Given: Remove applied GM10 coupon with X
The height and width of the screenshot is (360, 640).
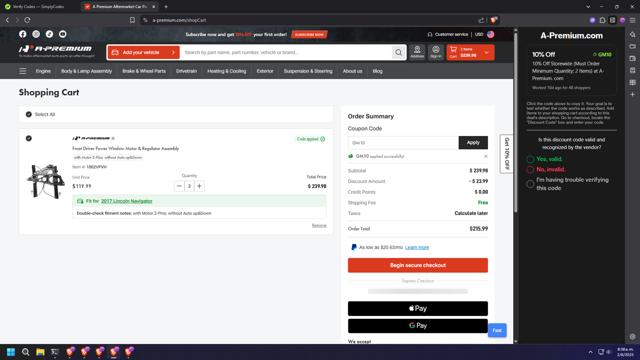Looking at the screenshot, I should (486, 156).
